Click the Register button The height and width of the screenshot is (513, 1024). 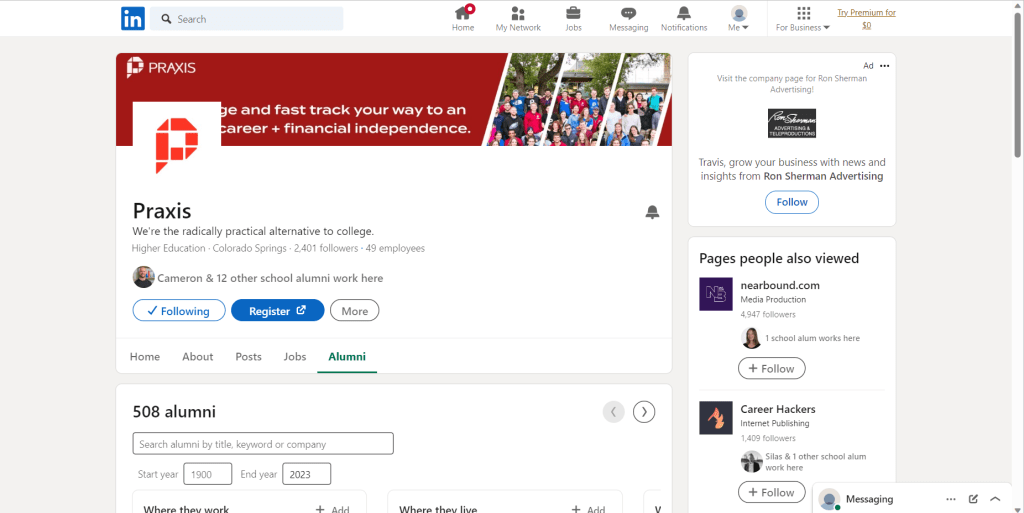click(277, 311)
